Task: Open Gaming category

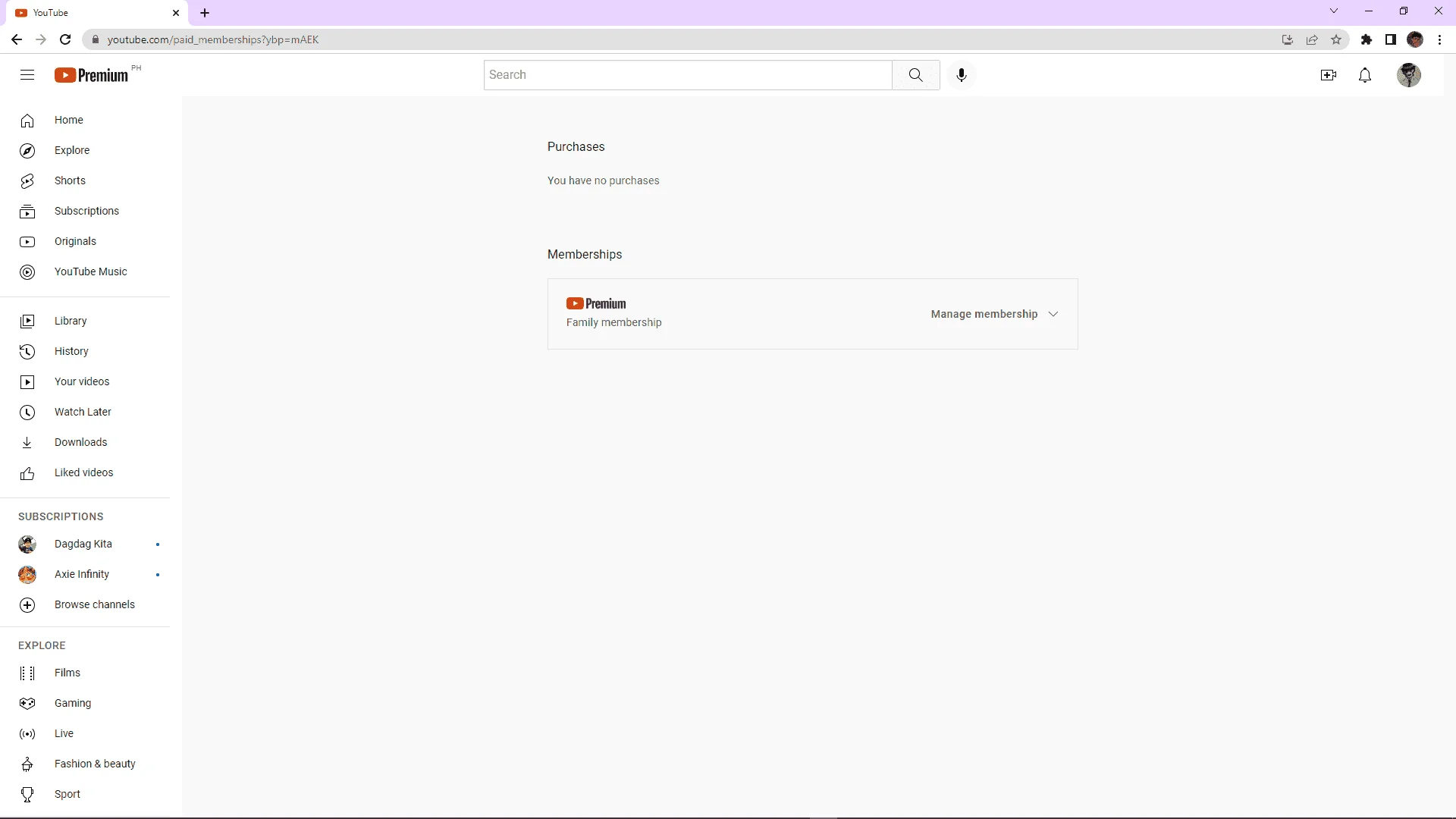Action: [85, 703]
